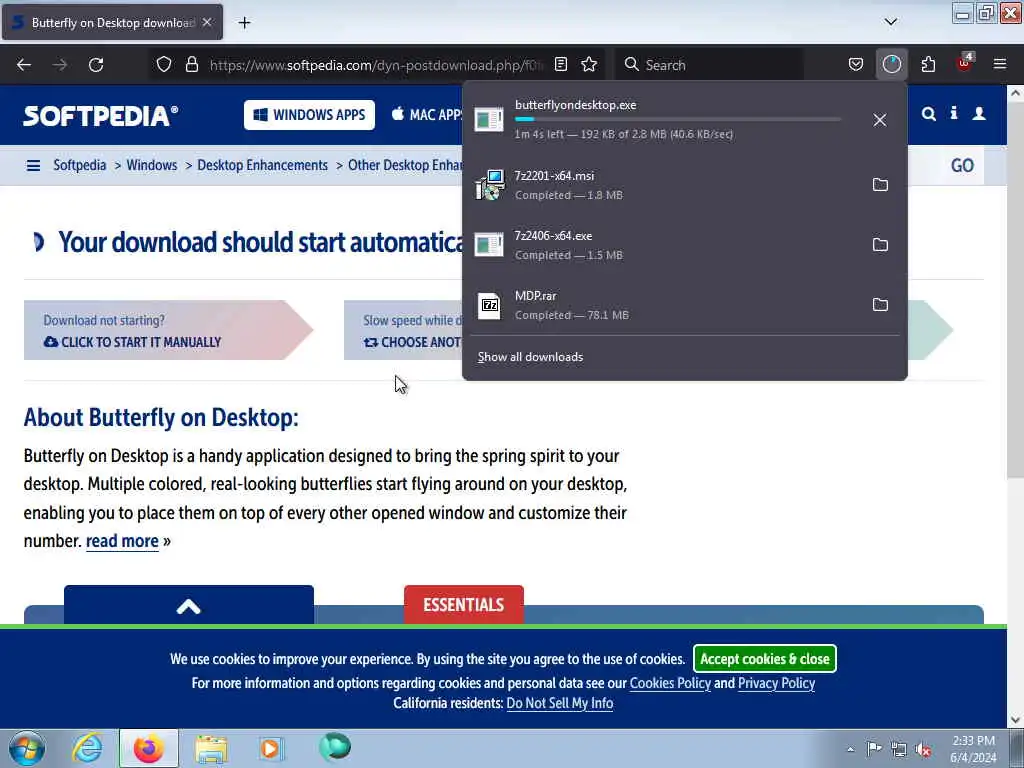
Task: Click the Softpedia info icon
Action: pos(954,114)
